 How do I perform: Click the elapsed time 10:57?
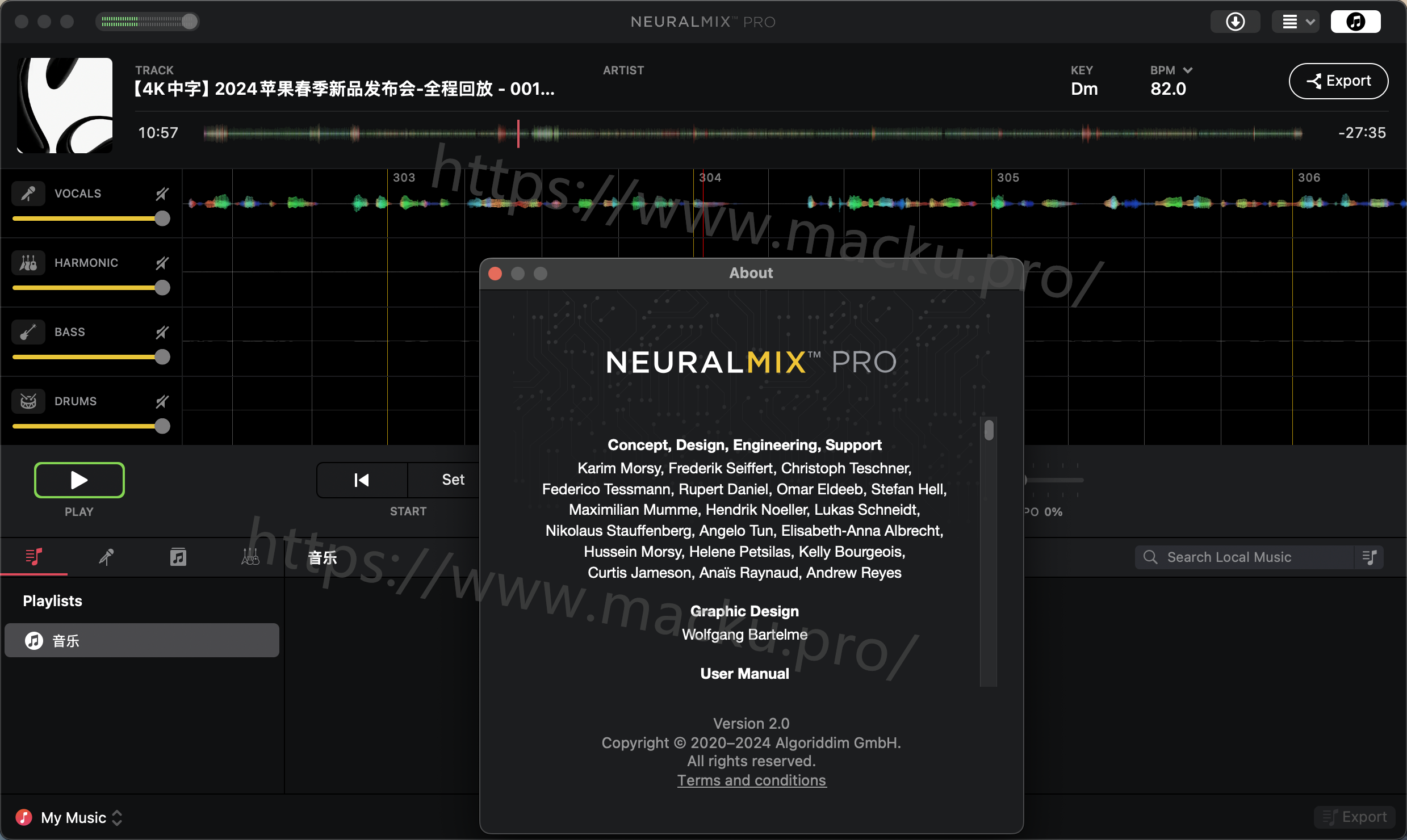tap(158, 133)
